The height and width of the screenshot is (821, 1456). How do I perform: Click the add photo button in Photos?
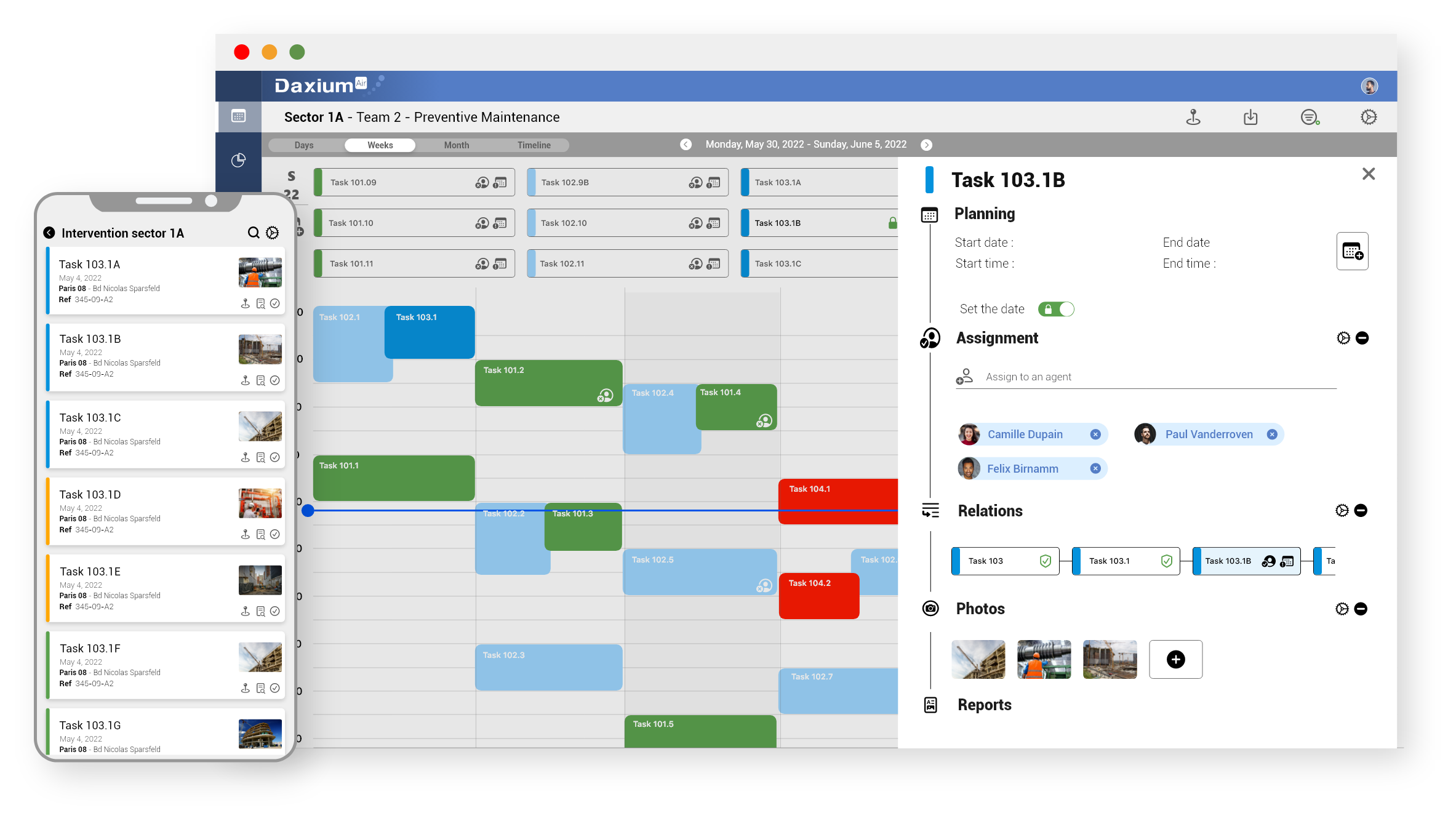pyautogui.click(x=1177, y=659)
